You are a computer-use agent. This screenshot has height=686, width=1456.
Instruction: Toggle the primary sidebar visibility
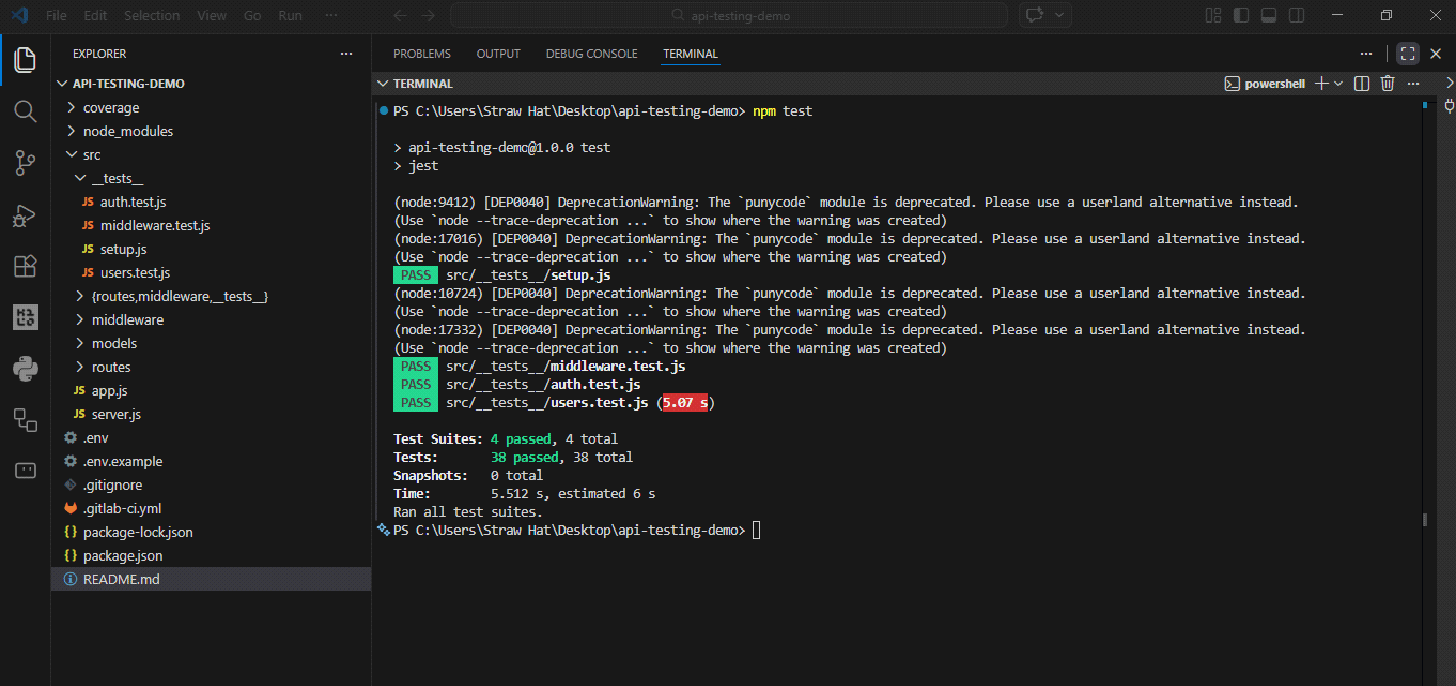tap(1240, 15)
